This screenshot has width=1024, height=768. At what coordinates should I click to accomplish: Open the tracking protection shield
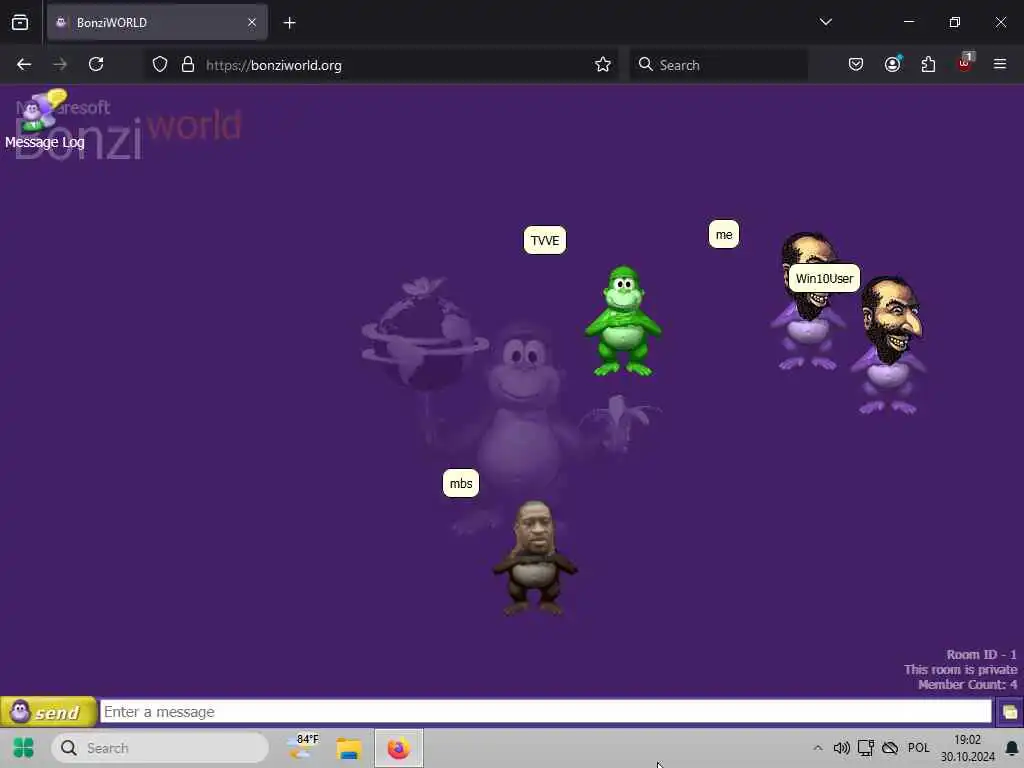pos(160,64)
